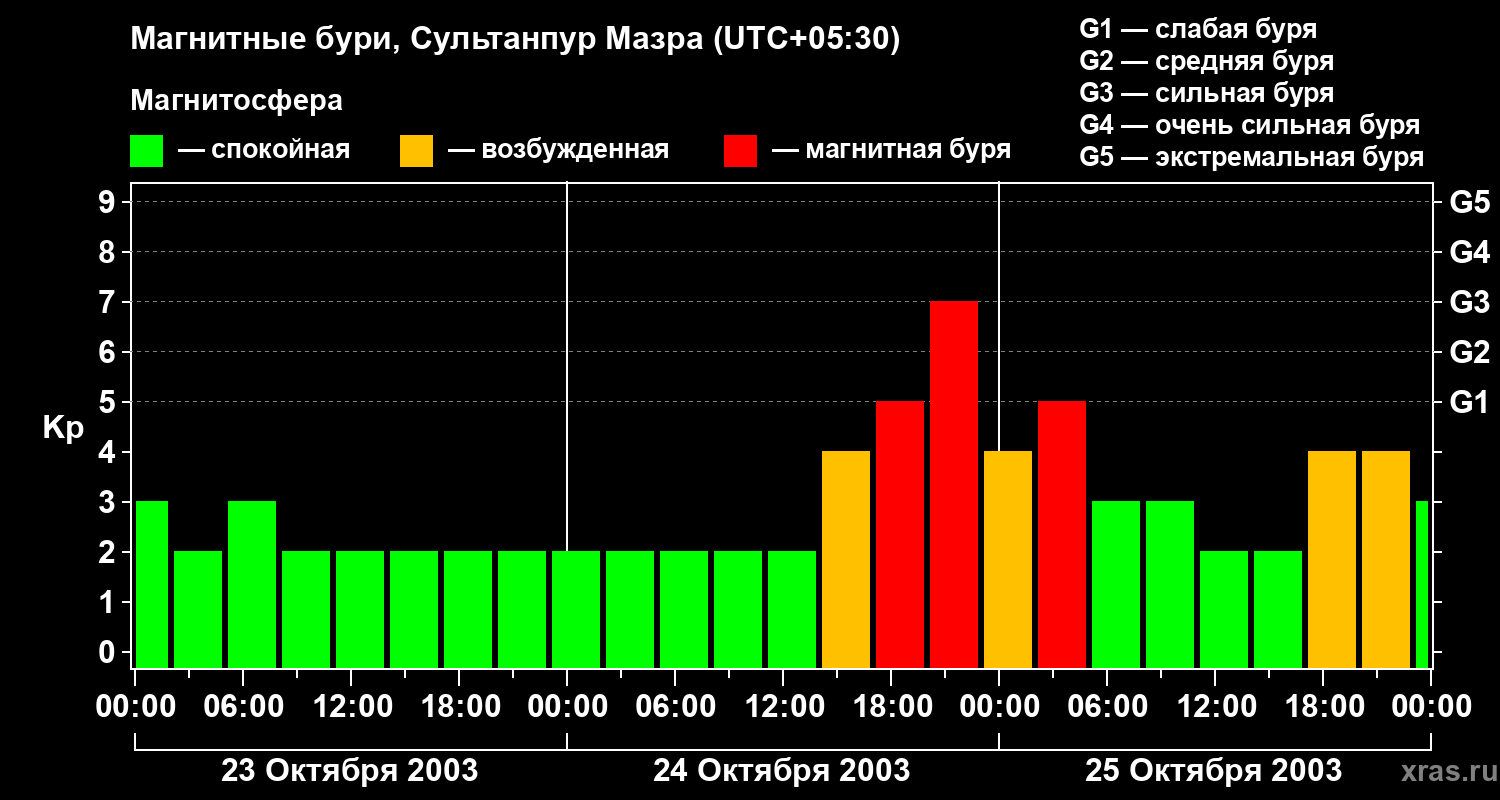Click the red 'магнитная буря' legend swatch
Viewport: 1500px width, 800px height.
[x=740, y=150]
